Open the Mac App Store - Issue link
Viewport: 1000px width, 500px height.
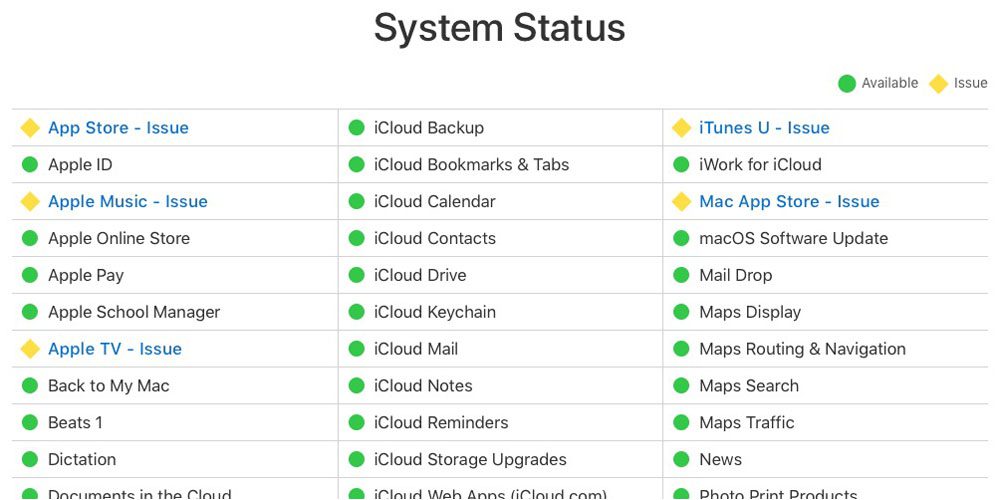(x=789, y=202)
